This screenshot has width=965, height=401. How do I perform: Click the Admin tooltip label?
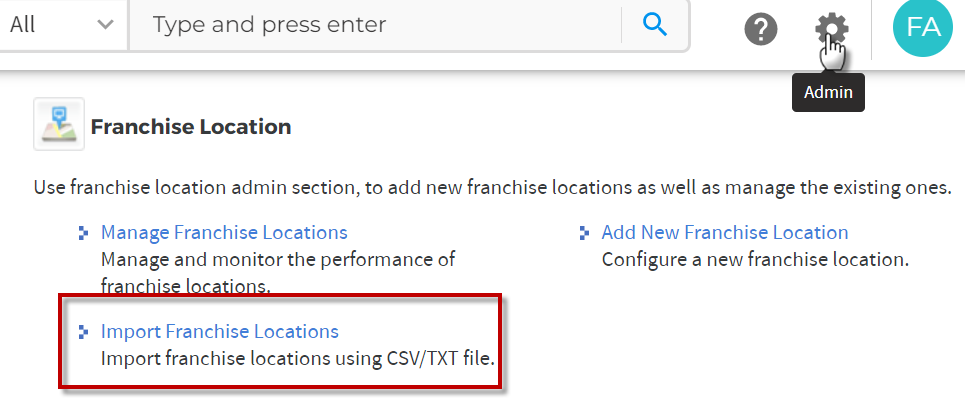tap(828, 92)
